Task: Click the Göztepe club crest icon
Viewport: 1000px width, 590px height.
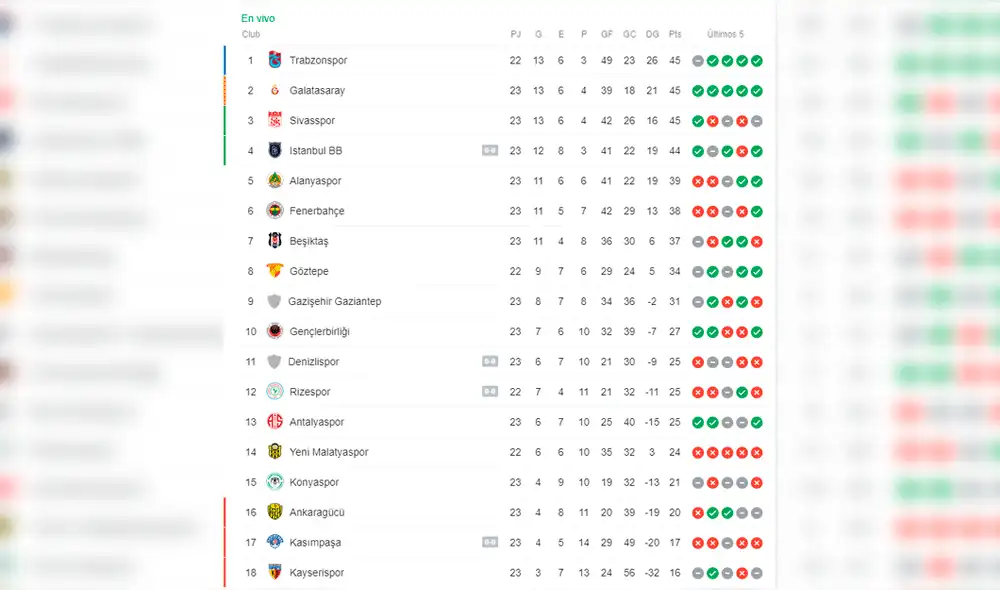Action: pos(275,271)
